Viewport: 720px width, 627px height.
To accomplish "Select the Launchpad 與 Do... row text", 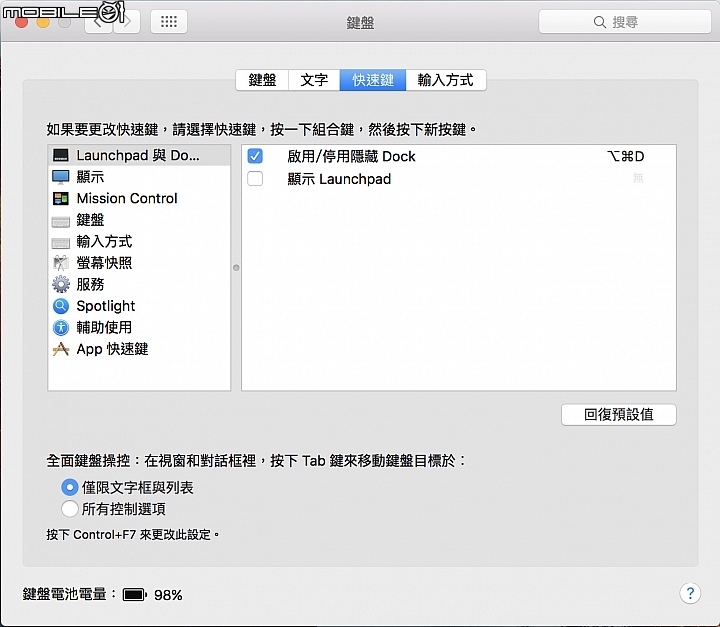I will [138, 155].
